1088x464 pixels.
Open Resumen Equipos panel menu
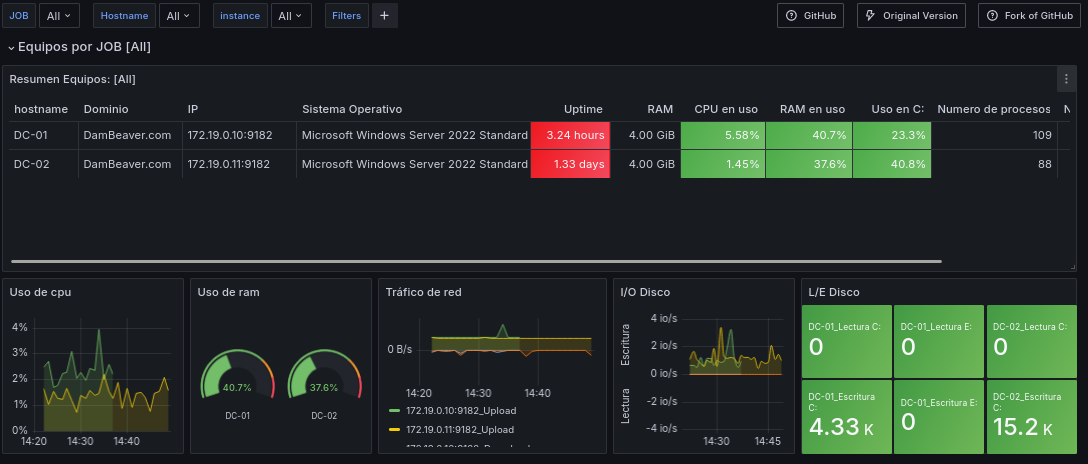1066,78
